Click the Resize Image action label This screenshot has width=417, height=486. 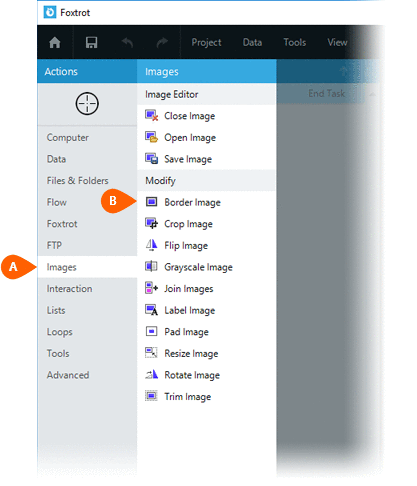point(191,353)
